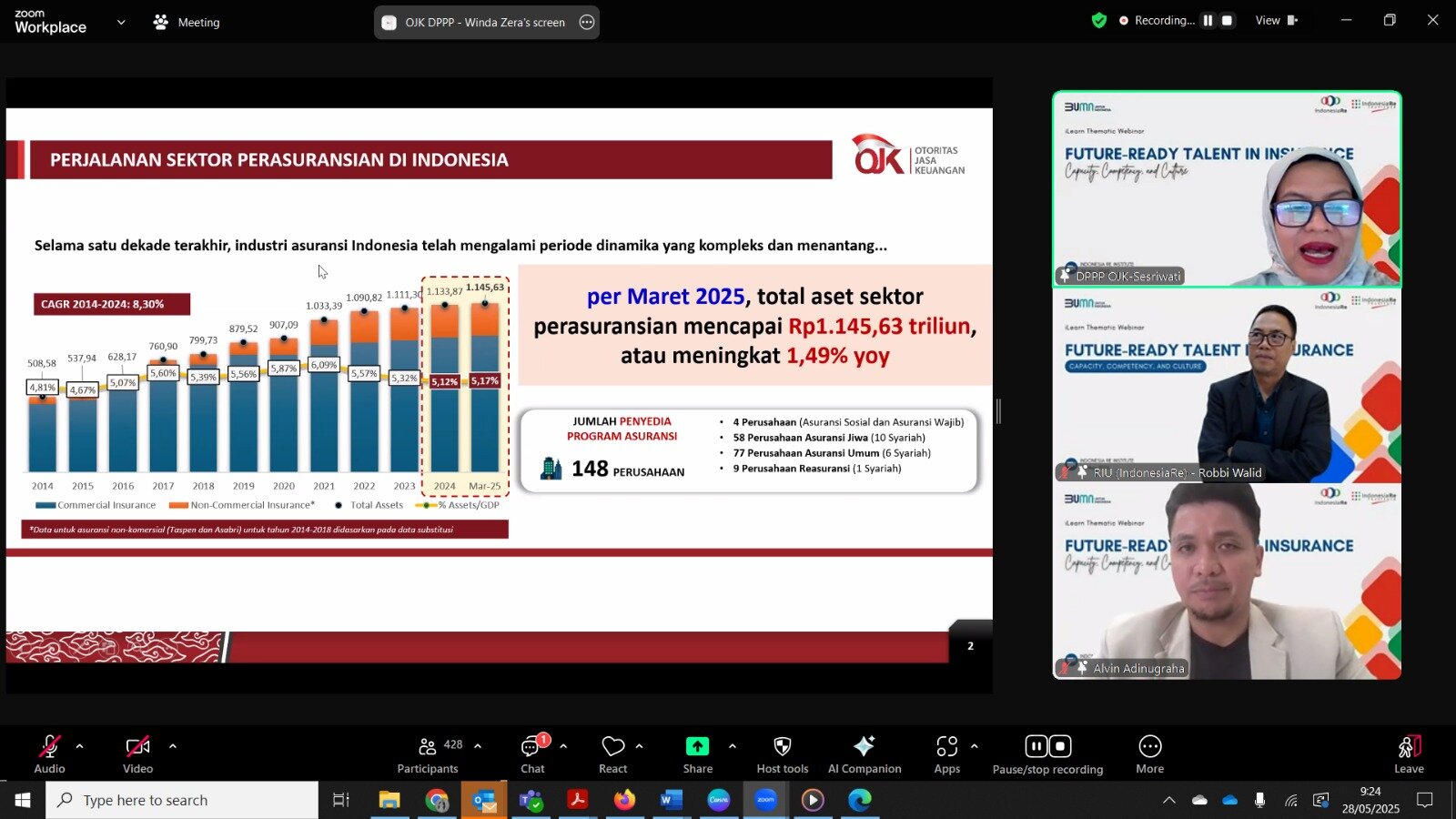Open shared screen options ellipsis
1456x819 pixels.
point(587,22)
